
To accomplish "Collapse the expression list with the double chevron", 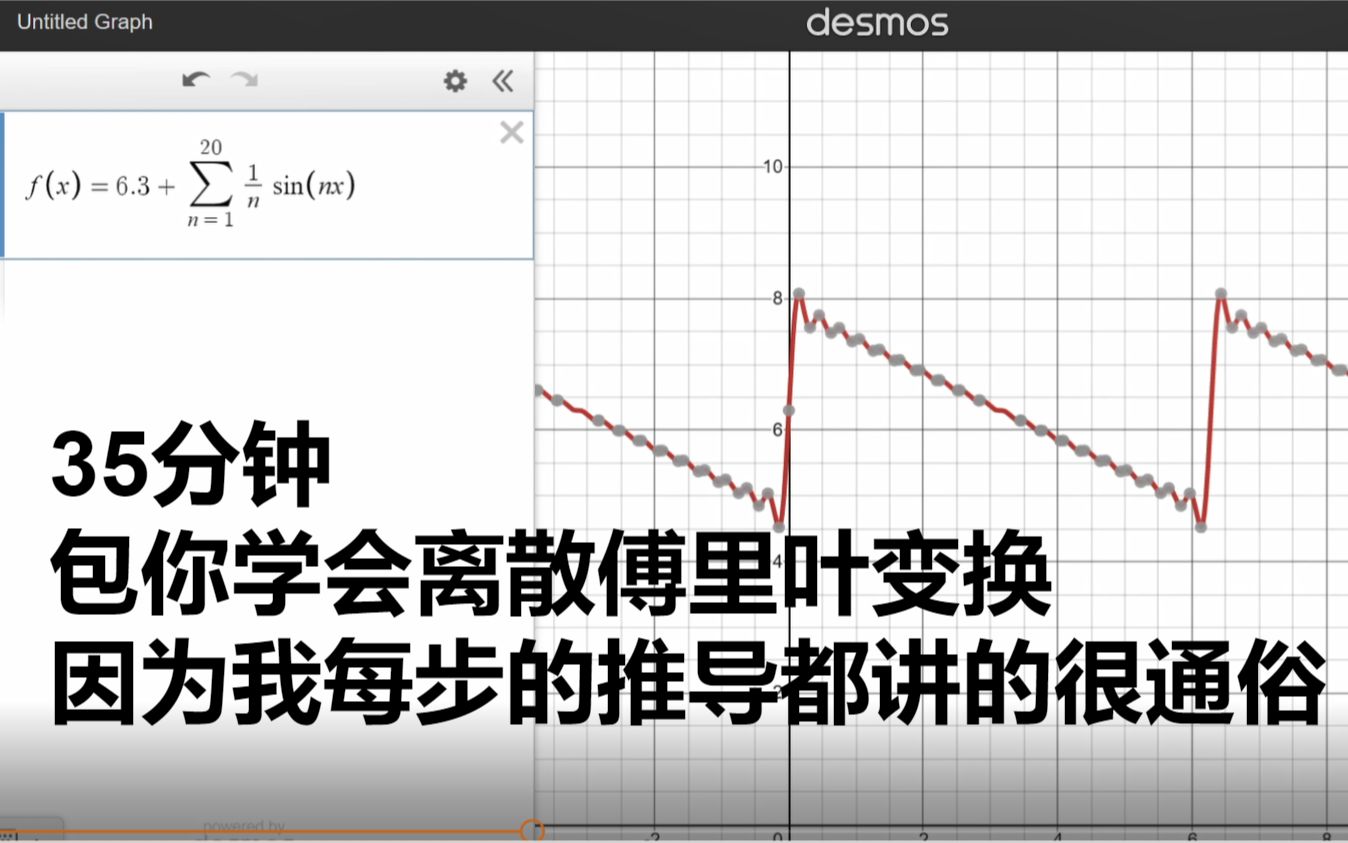I will 503,81.
